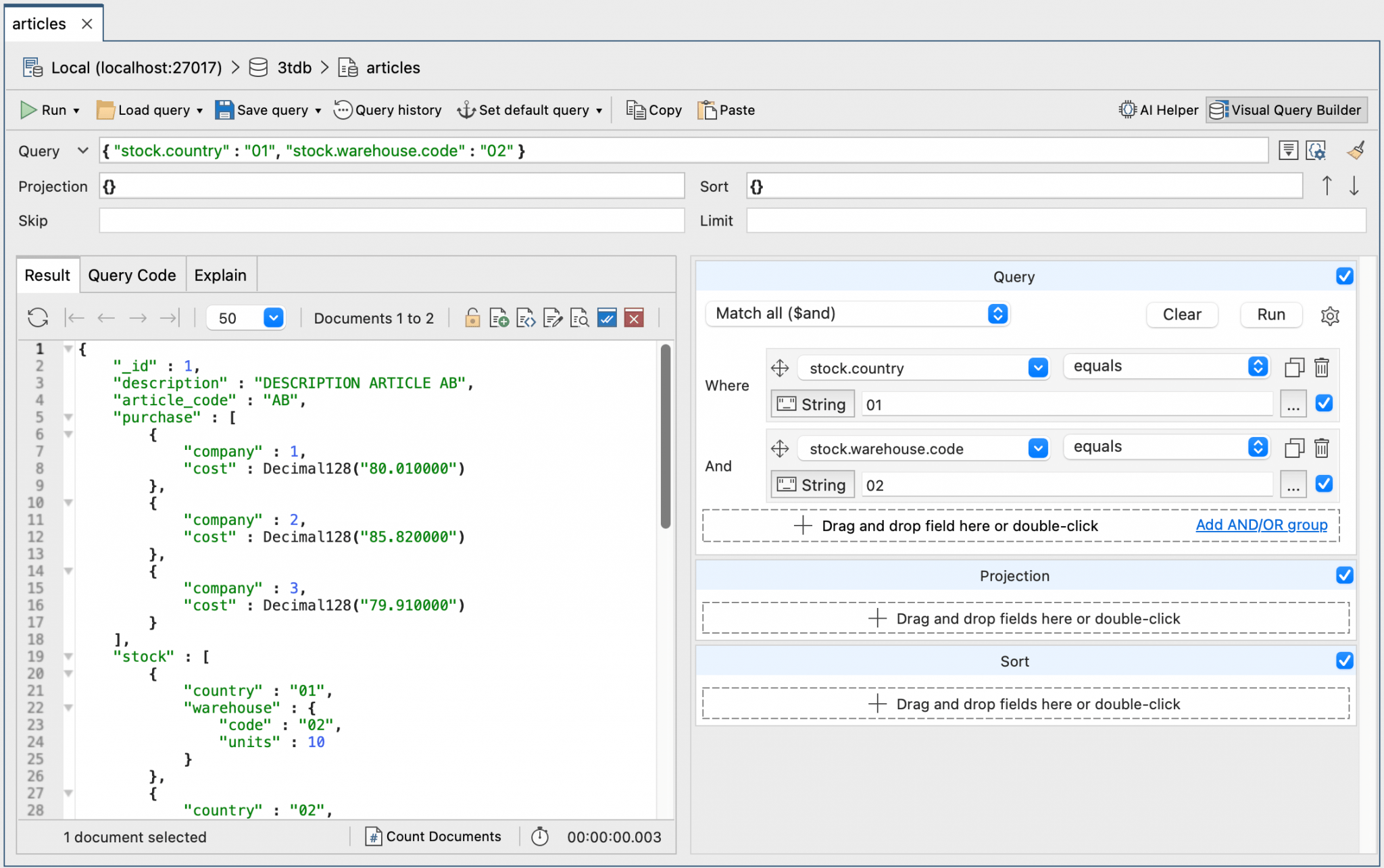Viewport: 1384px width, 868px height.
Task: Click the Clear button in query builder
Action: (1181, 314)
